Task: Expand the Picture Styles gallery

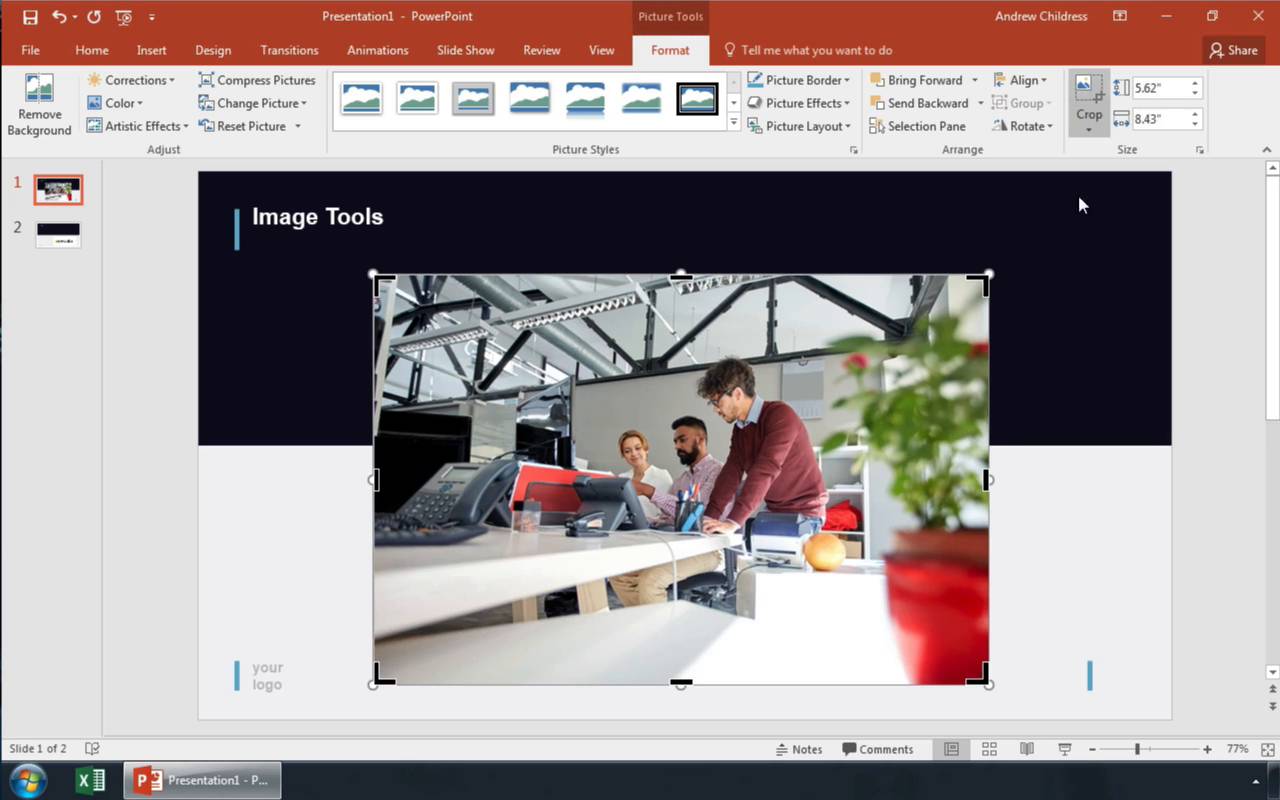Action: coord(733,122)
